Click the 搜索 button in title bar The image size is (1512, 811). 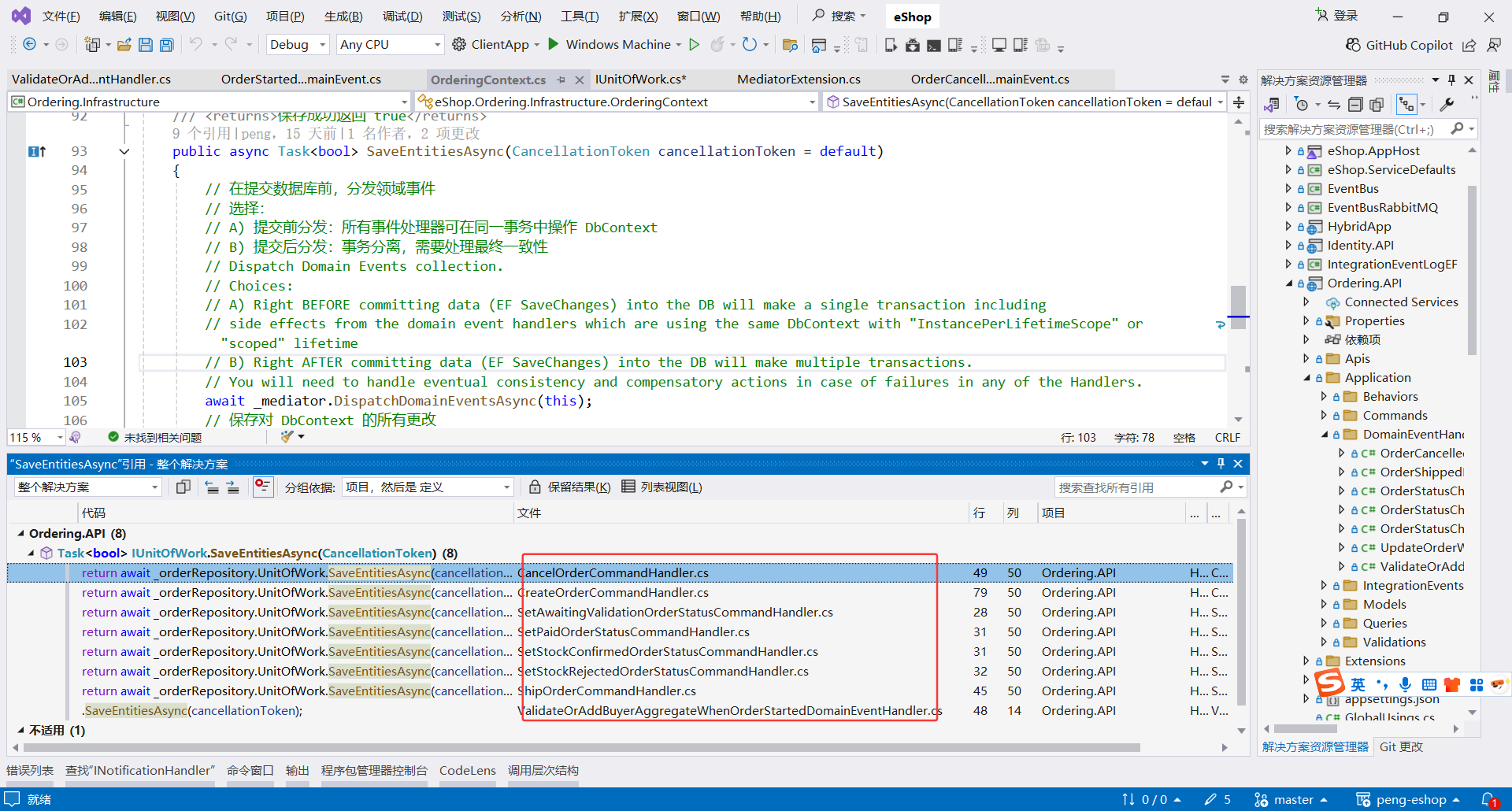click(x=839, y=16)
